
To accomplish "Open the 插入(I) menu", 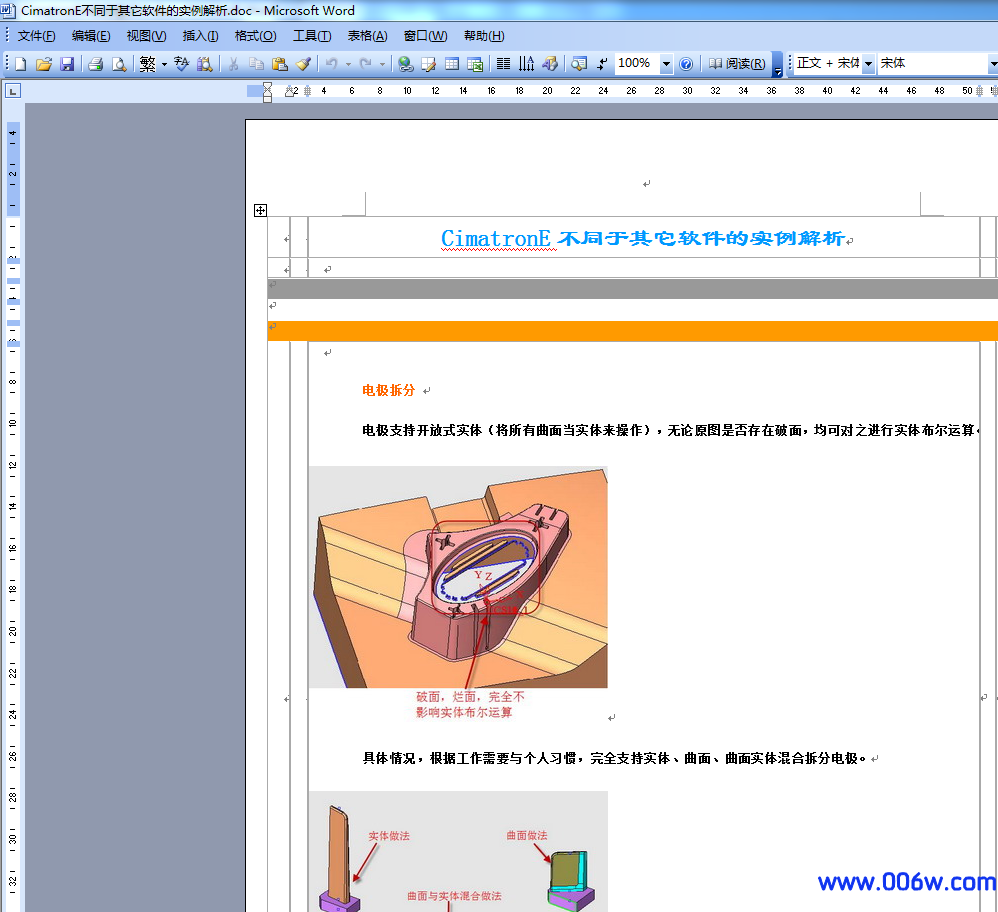I will (x=200, y=36).
